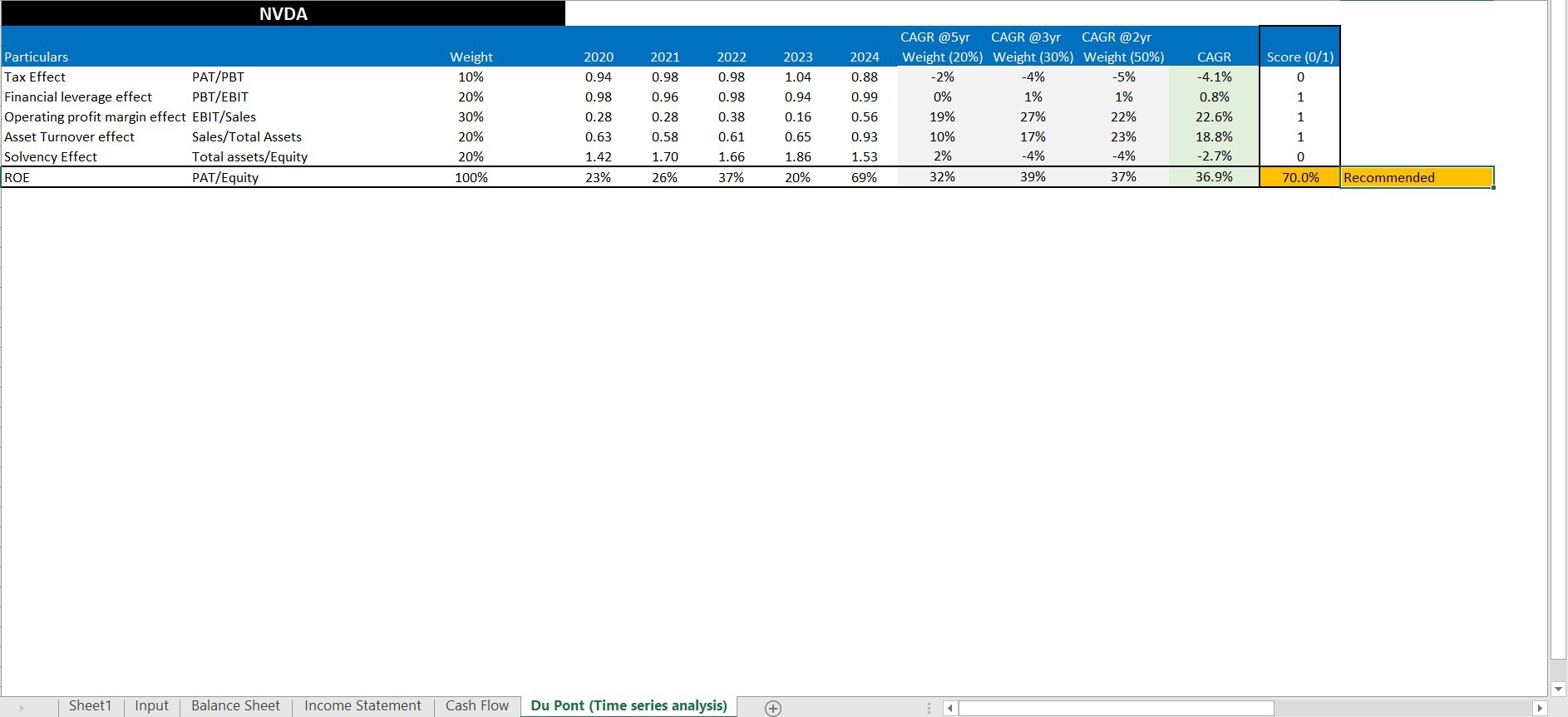1568x717 pixels.
Task: Select Solvency Effect 2023 value 1.86
Action: coord(797,156)
